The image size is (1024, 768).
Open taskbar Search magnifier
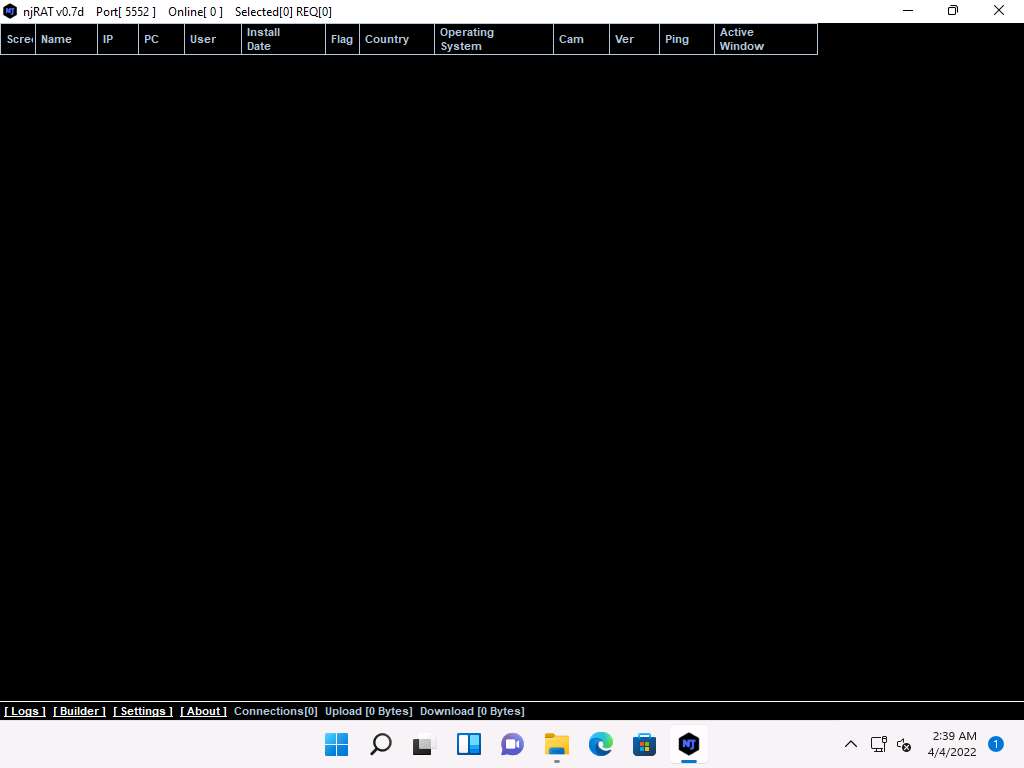(381, 744)
